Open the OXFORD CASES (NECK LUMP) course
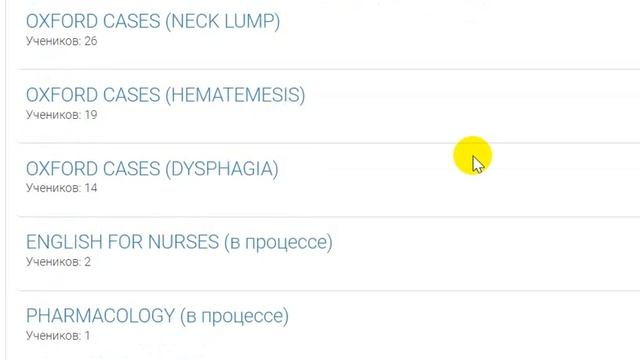The height and width of the screenshot is (360, 640). coord(153,21)
